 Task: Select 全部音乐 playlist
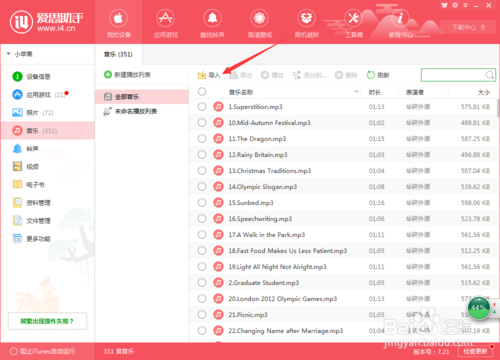coord(142,97)
